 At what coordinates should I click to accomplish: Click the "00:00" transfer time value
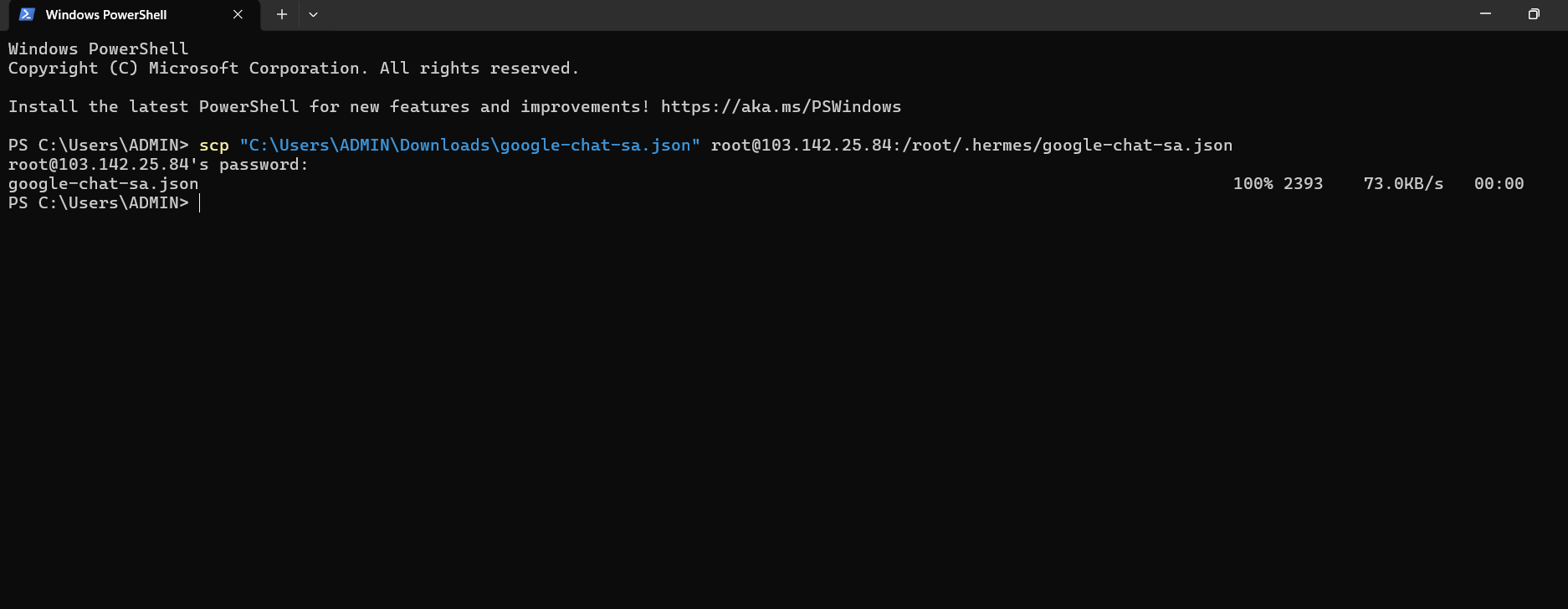tap(1499, 183)
